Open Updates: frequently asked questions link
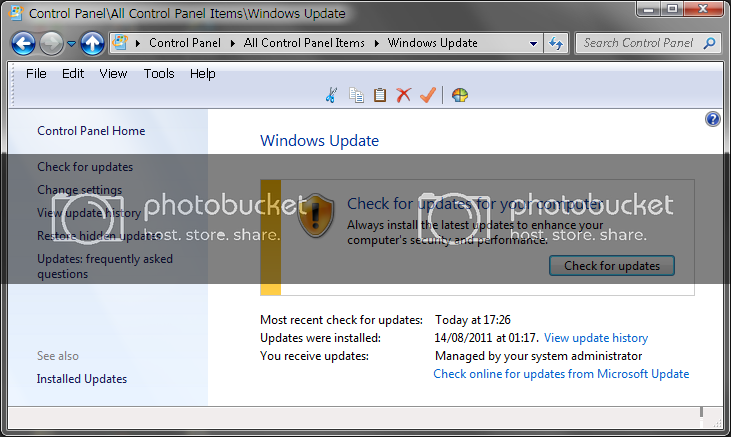This screenshot has width=731, height=437. coord(105,266)
